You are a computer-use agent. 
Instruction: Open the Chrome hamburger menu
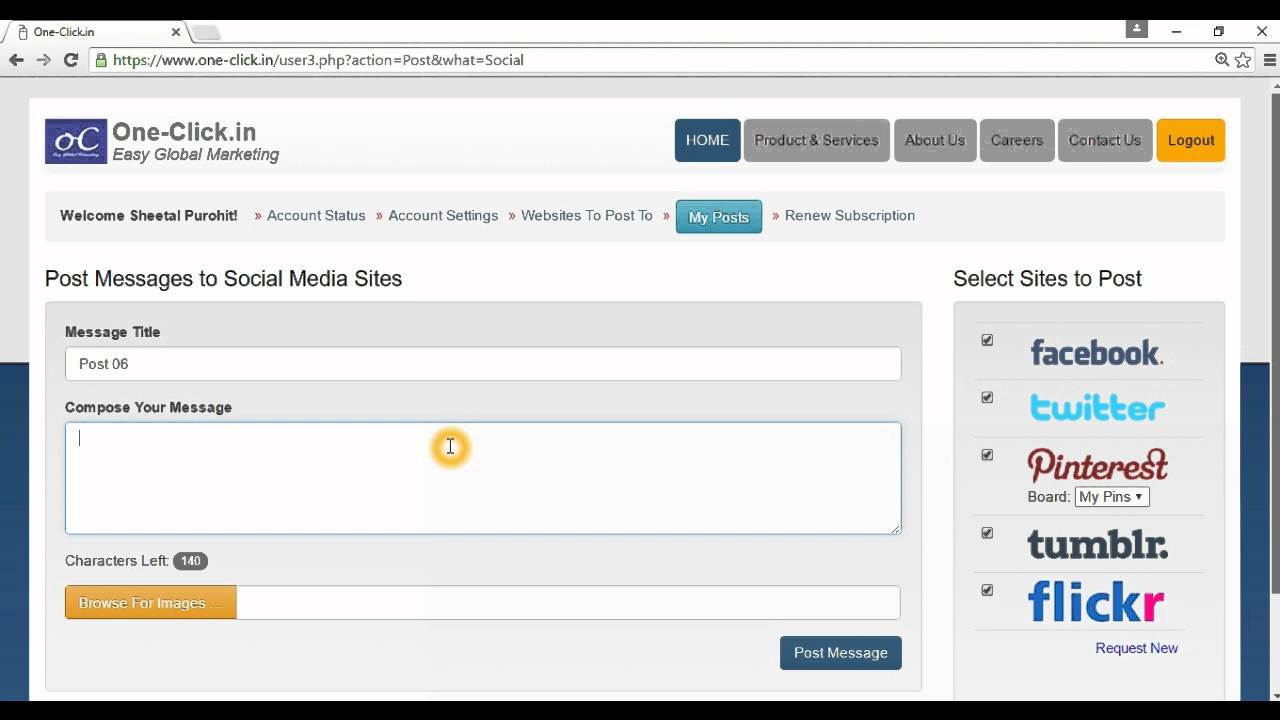[1269, 60]
